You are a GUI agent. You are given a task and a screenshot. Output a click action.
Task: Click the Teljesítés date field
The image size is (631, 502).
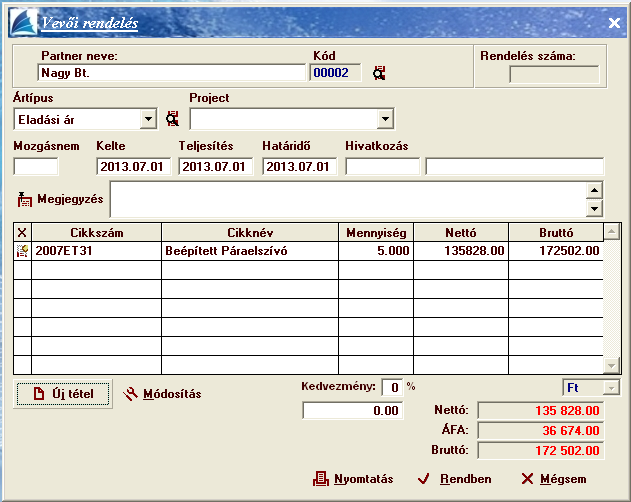point(216,166)
